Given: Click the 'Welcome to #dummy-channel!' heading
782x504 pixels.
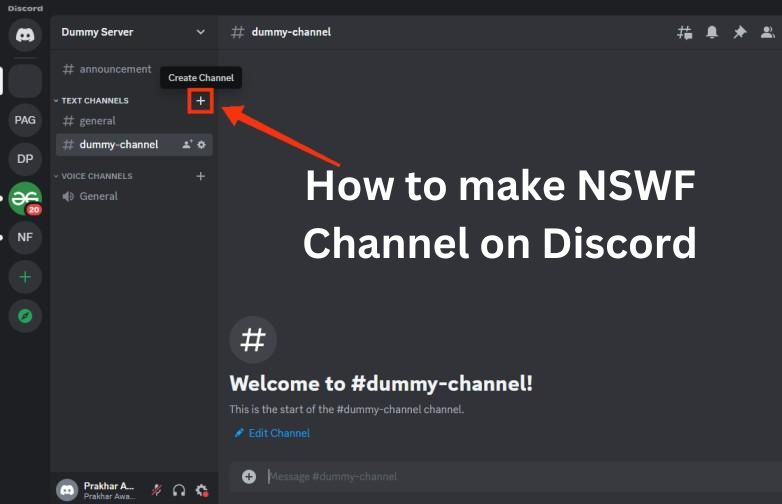Looking at the screenshot, I should tap(381, 384).
